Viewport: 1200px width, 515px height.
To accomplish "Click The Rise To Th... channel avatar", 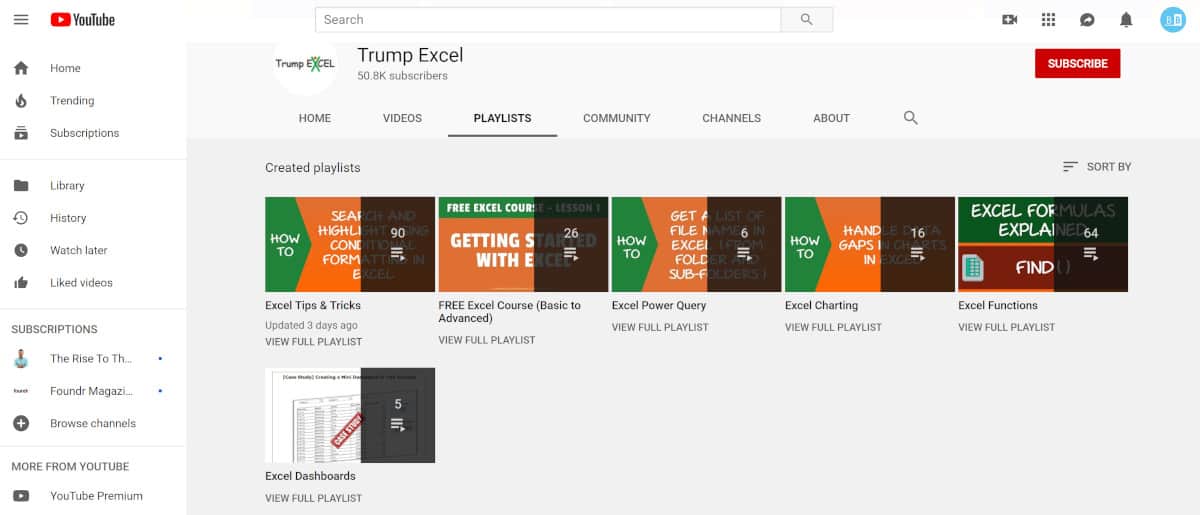I will point(21,359).
